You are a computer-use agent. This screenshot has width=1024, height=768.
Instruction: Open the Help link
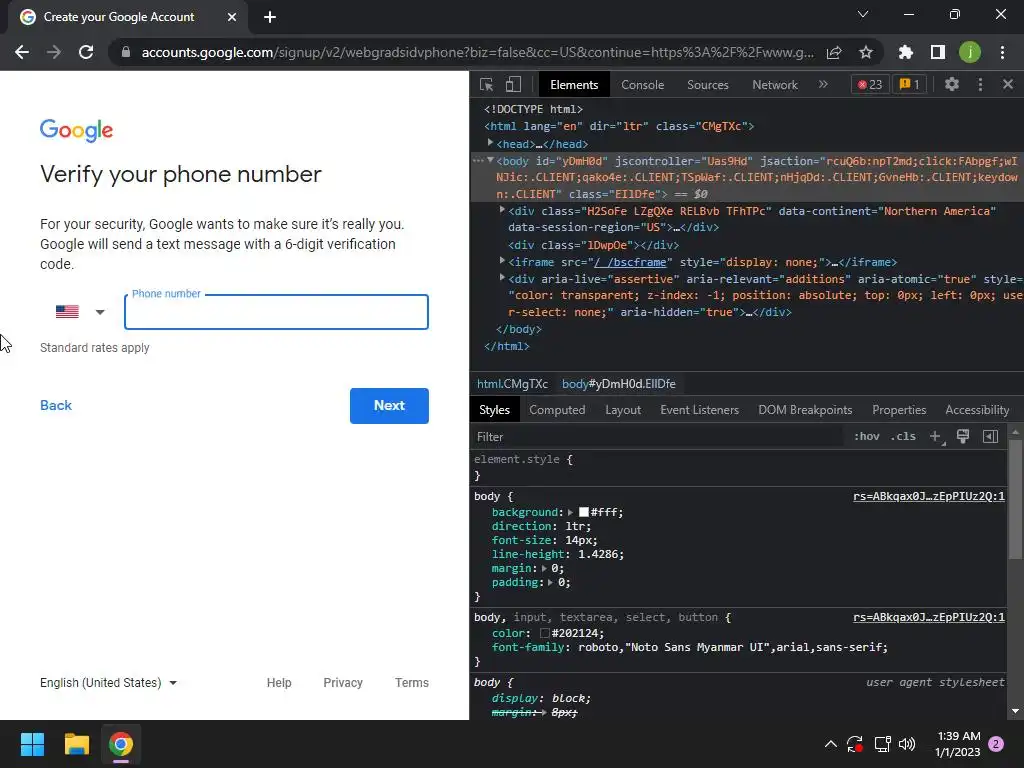(x=279, y=682)
